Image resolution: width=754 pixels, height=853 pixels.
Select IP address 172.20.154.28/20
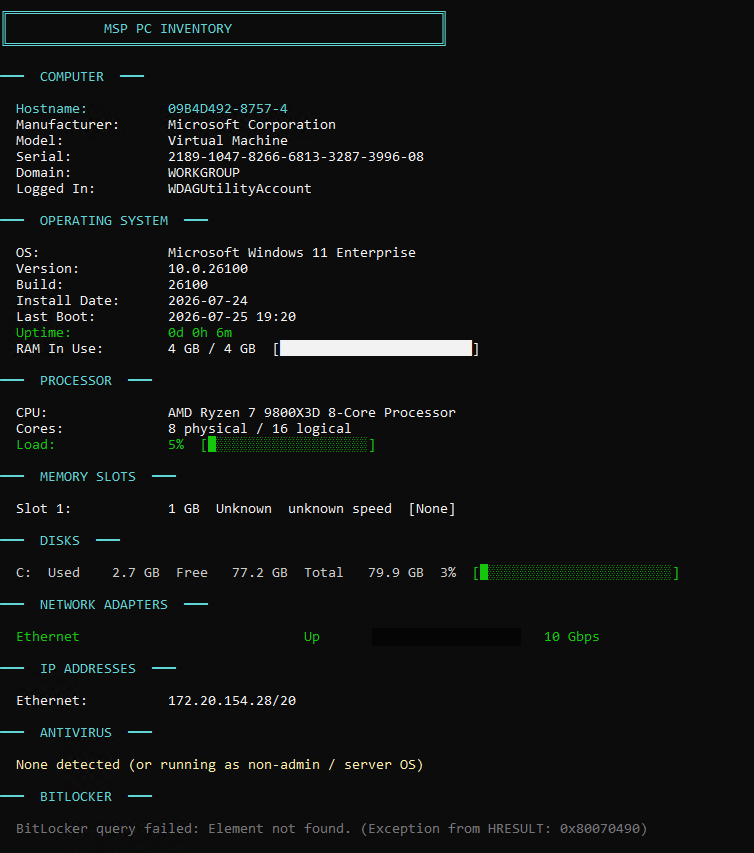pos(232,701)
